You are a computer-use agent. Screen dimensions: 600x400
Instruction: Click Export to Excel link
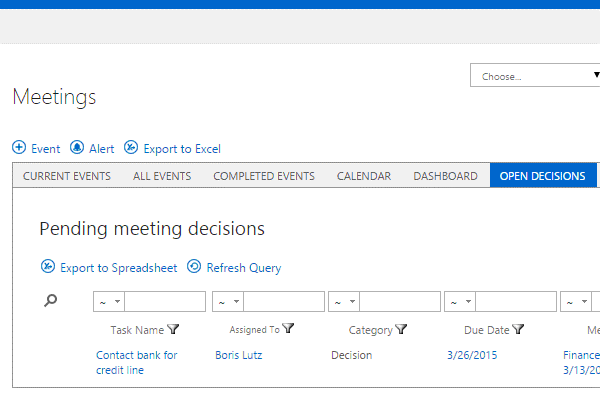click(x=182, y=149)
